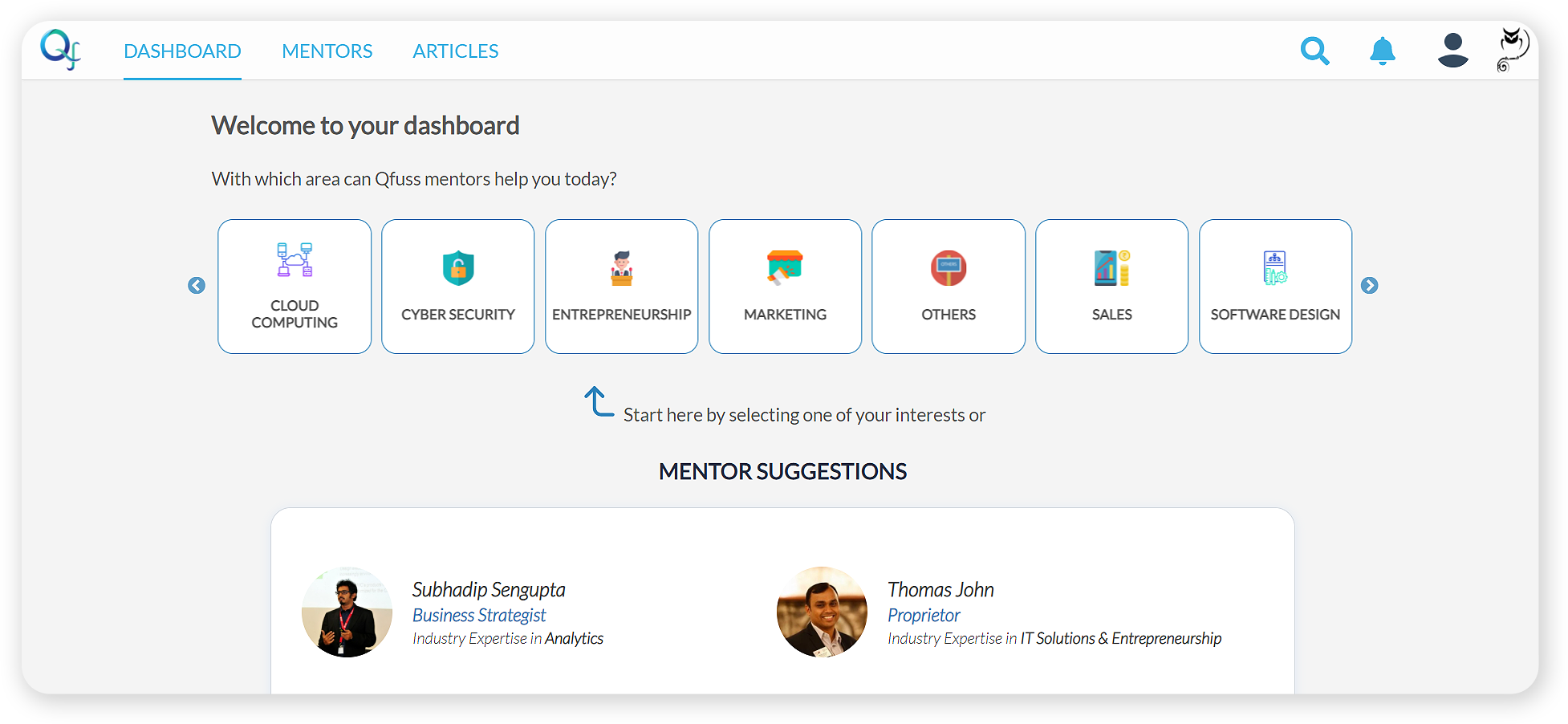Choose the Sales category card
The image size is (1568, 724).
coord(1111,287)
